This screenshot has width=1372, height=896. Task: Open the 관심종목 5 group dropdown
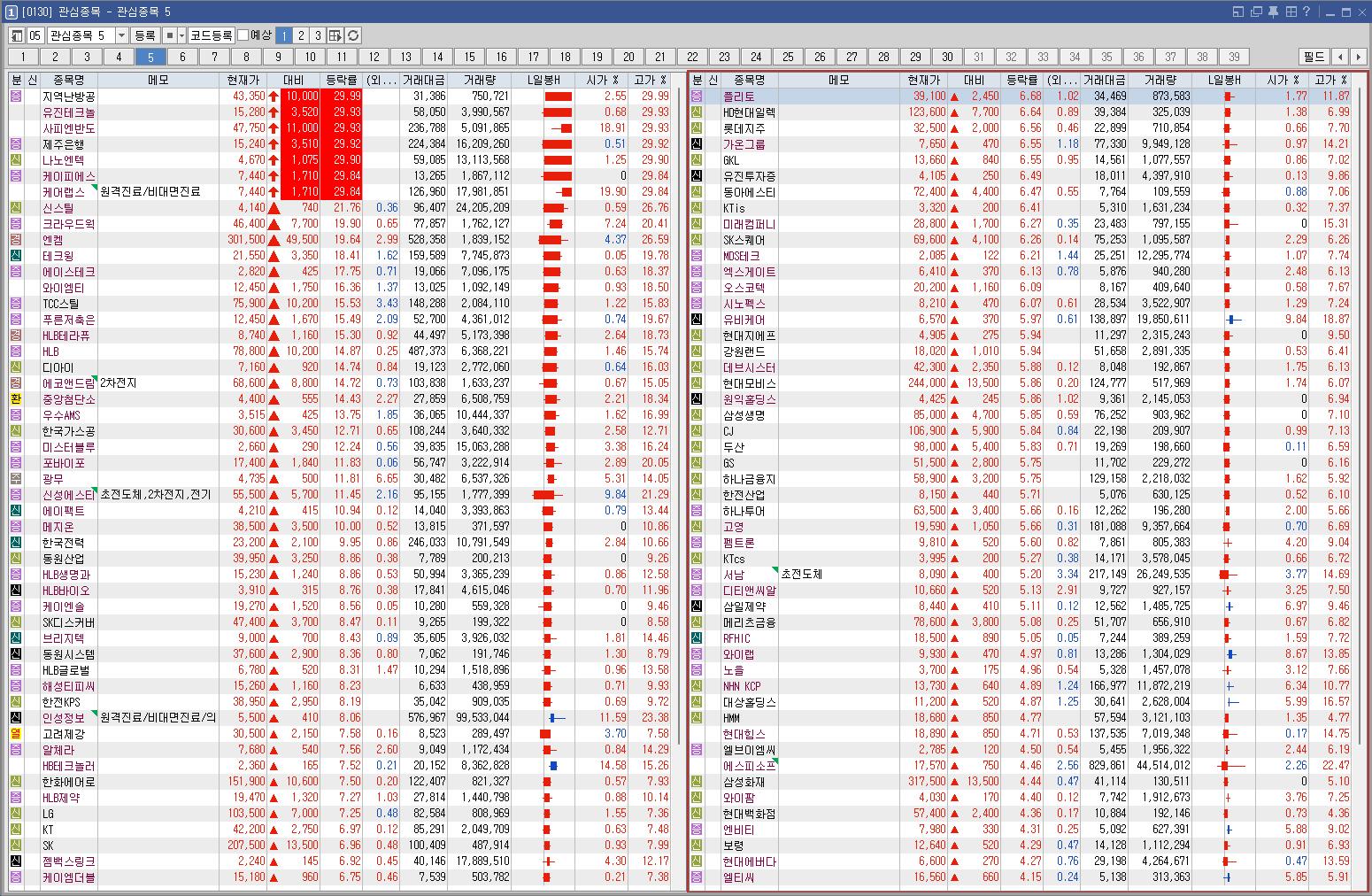(121, 35)
